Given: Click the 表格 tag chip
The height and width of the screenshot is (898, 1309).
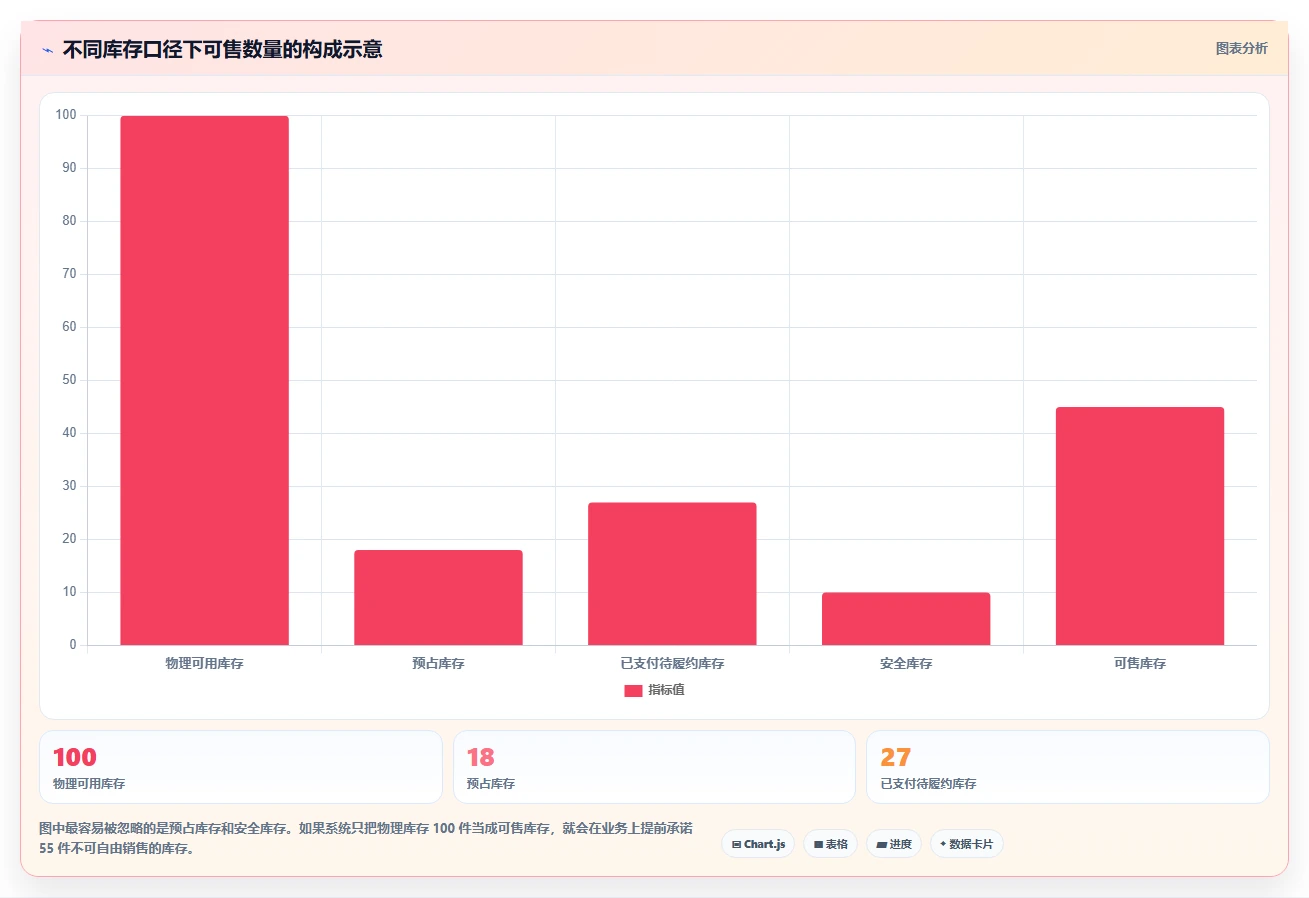Looking at the screenshot, I should coord(830,844).
